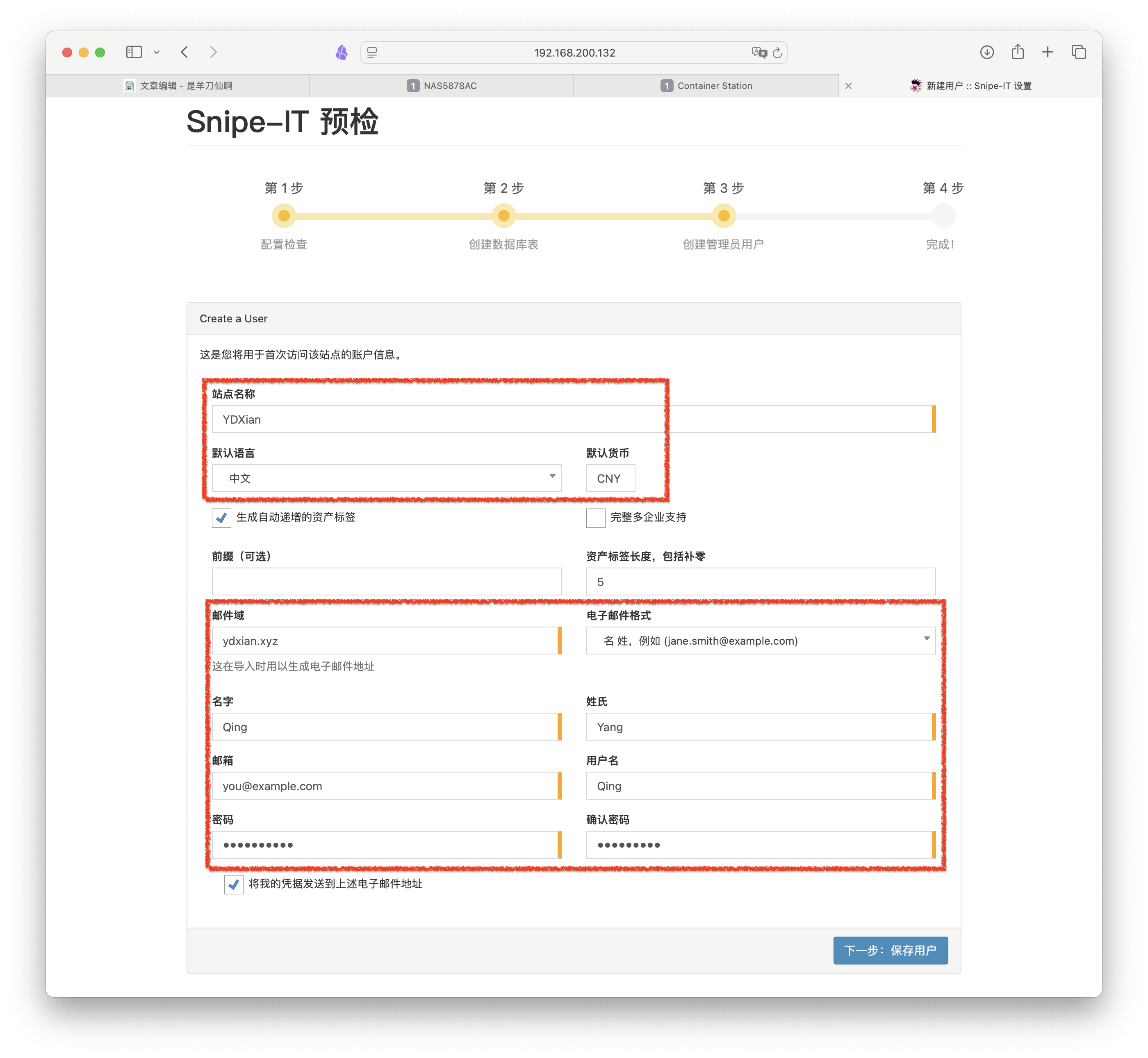Click the 第 4 步 step circle
1148x1058 pixels.
(x=943, y=216)
